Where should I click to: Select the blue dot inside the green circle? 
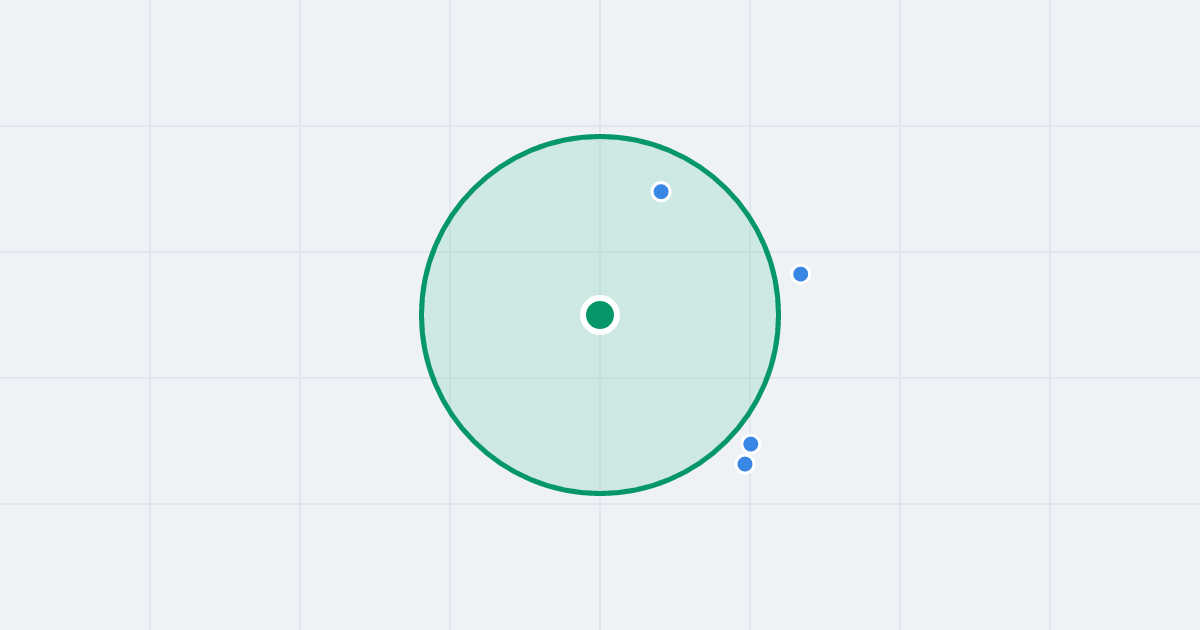click(x=661, y=191)
